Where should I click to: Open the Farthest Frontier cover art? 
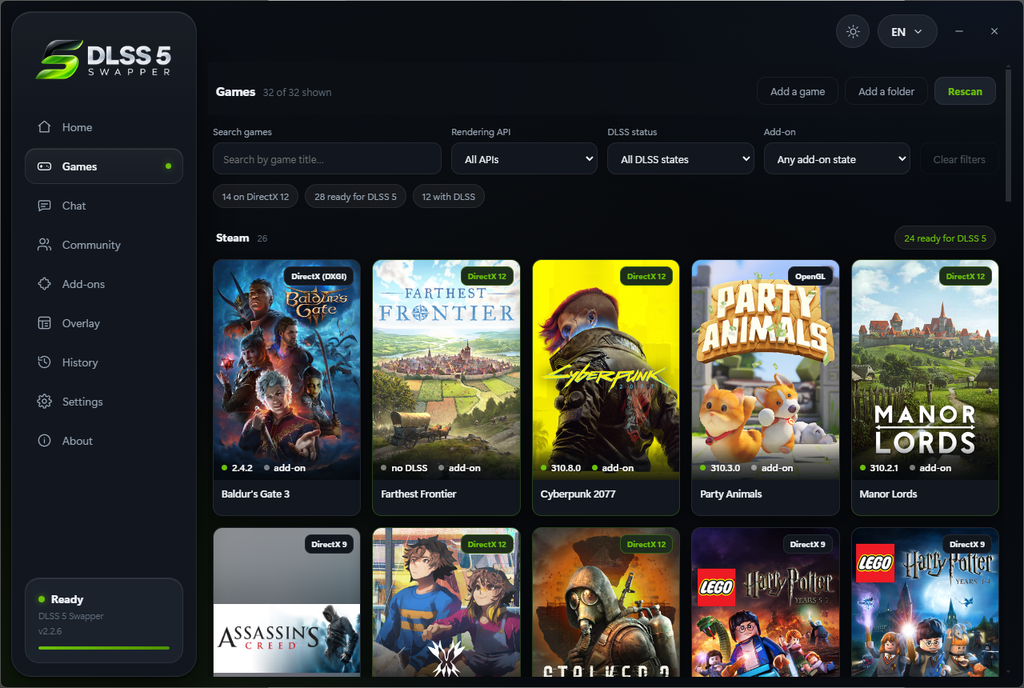point(446,369)
